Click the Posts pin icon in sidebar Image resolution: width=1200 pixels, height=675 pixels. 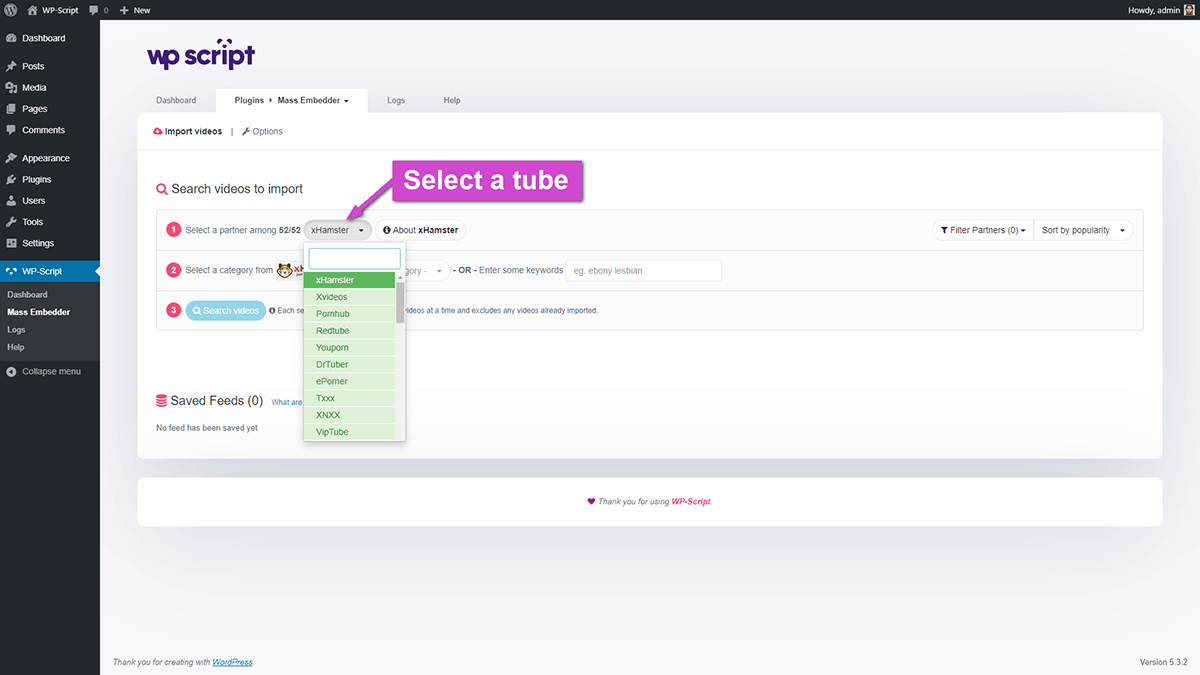tap(11, 66)
